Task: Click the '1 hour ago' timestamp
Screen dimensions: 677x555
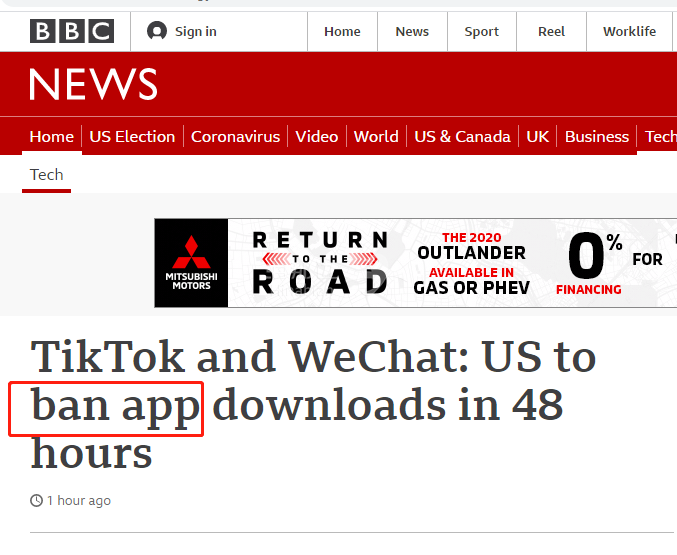Action: (x=79, y=501)
